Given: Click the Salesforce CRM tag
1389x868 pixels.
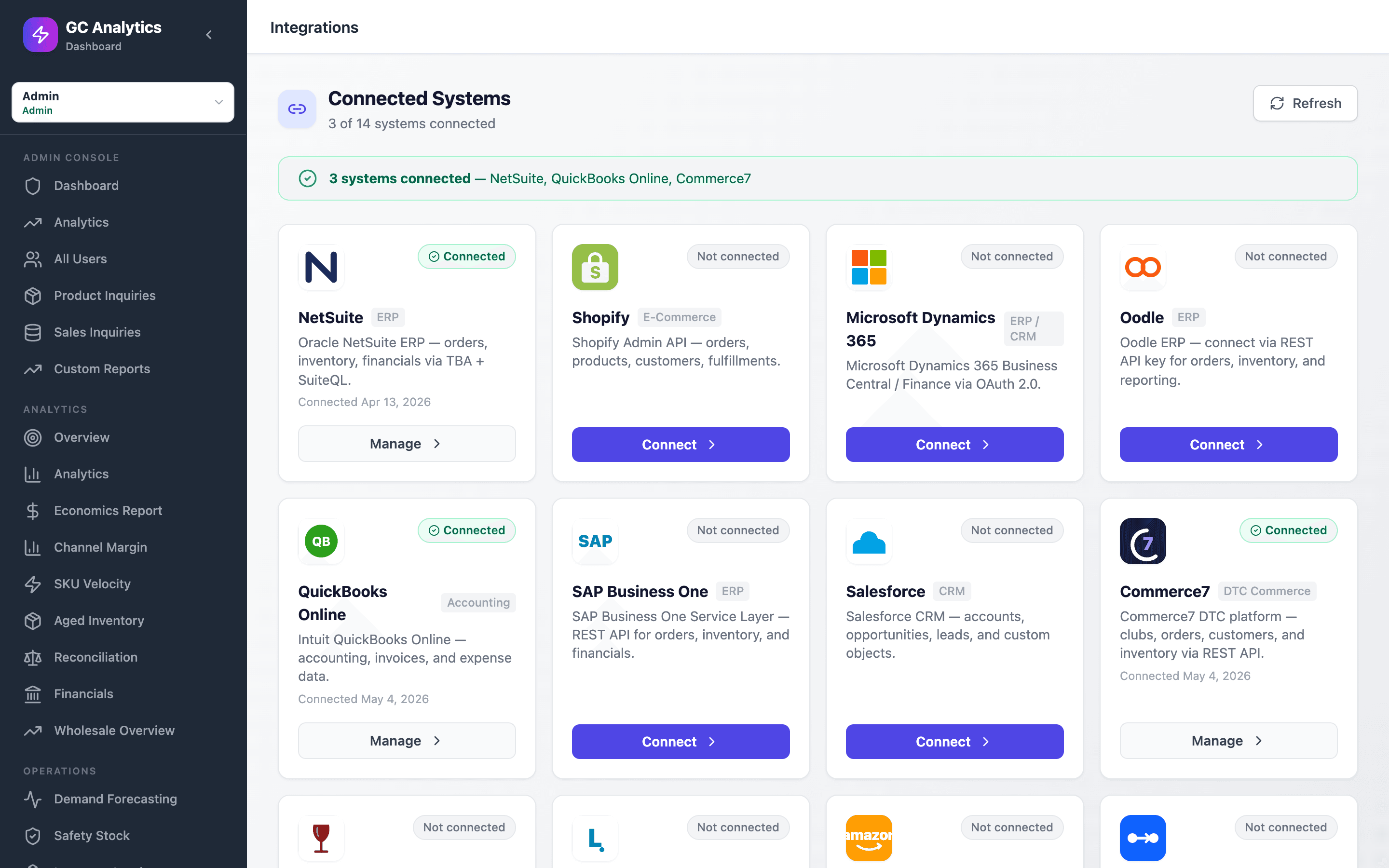Looking at the screenshot, I should click(x=951, y=591).
